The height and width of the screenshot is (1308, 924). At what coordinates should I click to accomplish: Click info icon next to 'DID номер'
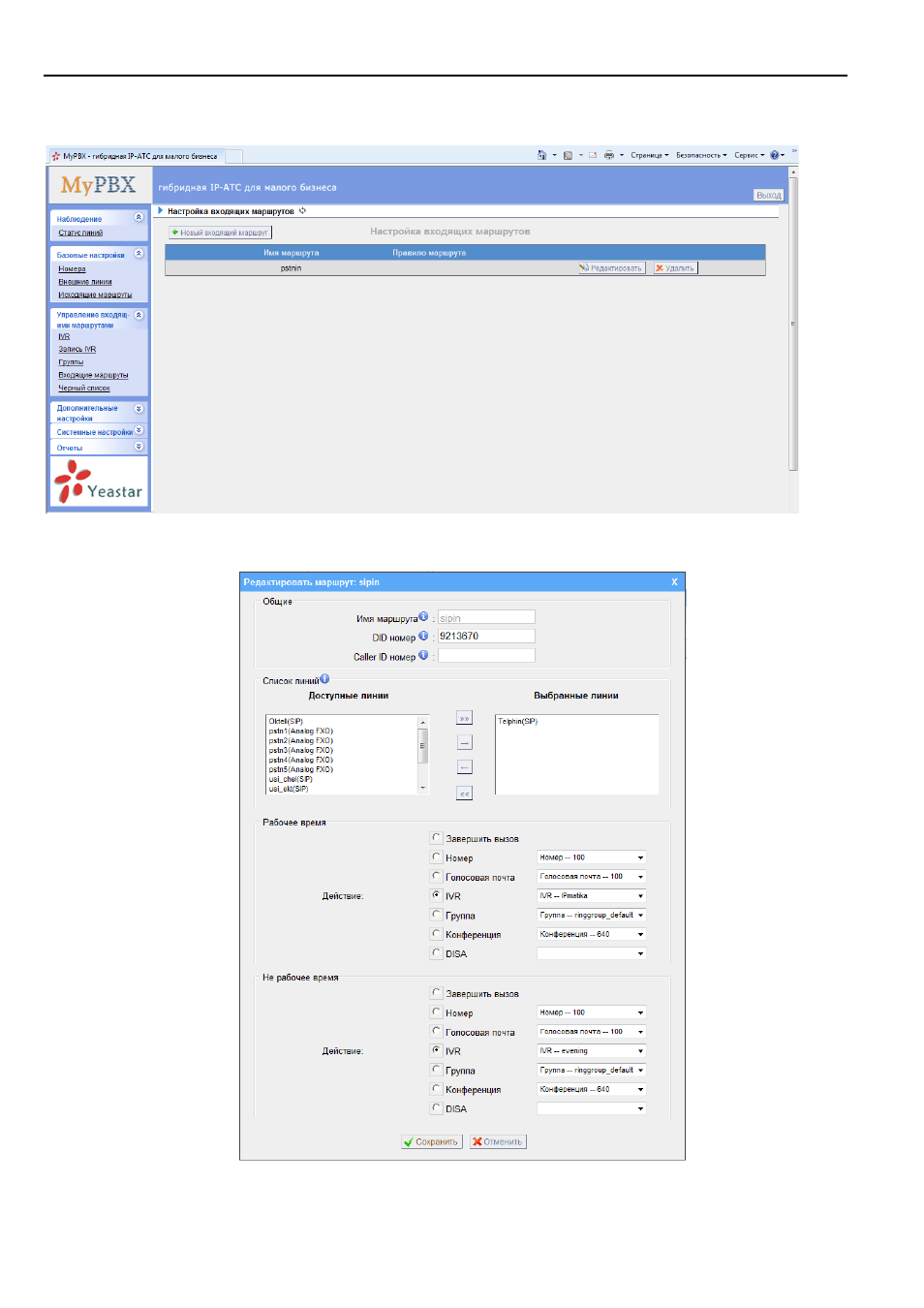pyautogui.click(x=423, y=636)
